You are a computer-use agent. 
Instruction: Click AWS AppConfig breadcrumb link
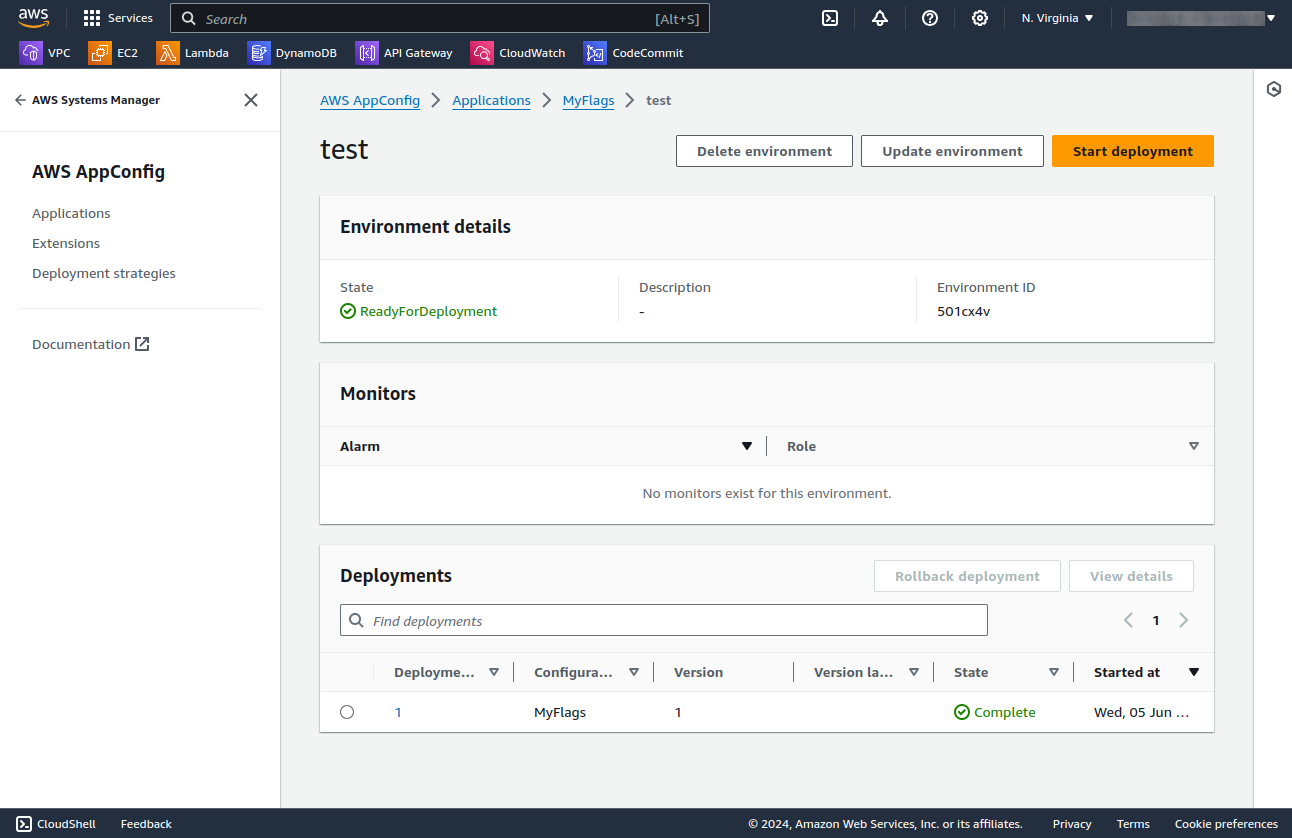tap(370, 100)
